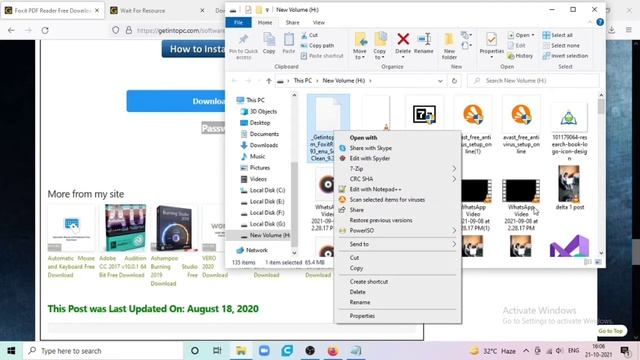Click the blue Download button on webpage

pyautogui.click(x=176, y=101)
